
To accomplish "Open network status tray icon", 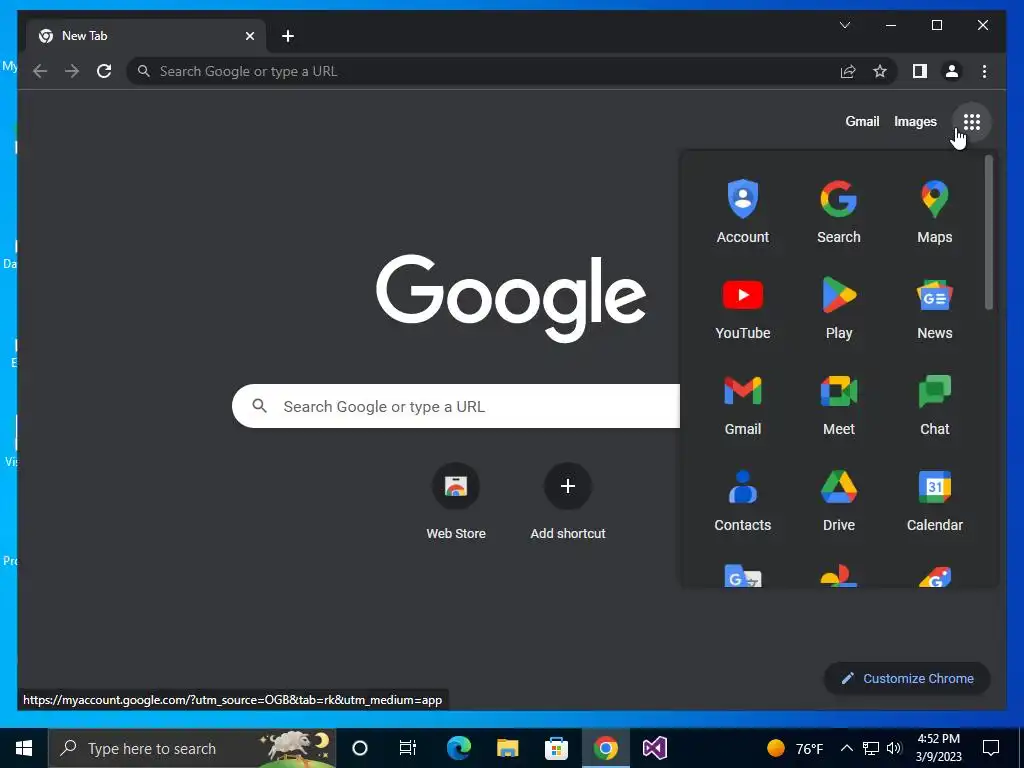I will tap(871, 748).
